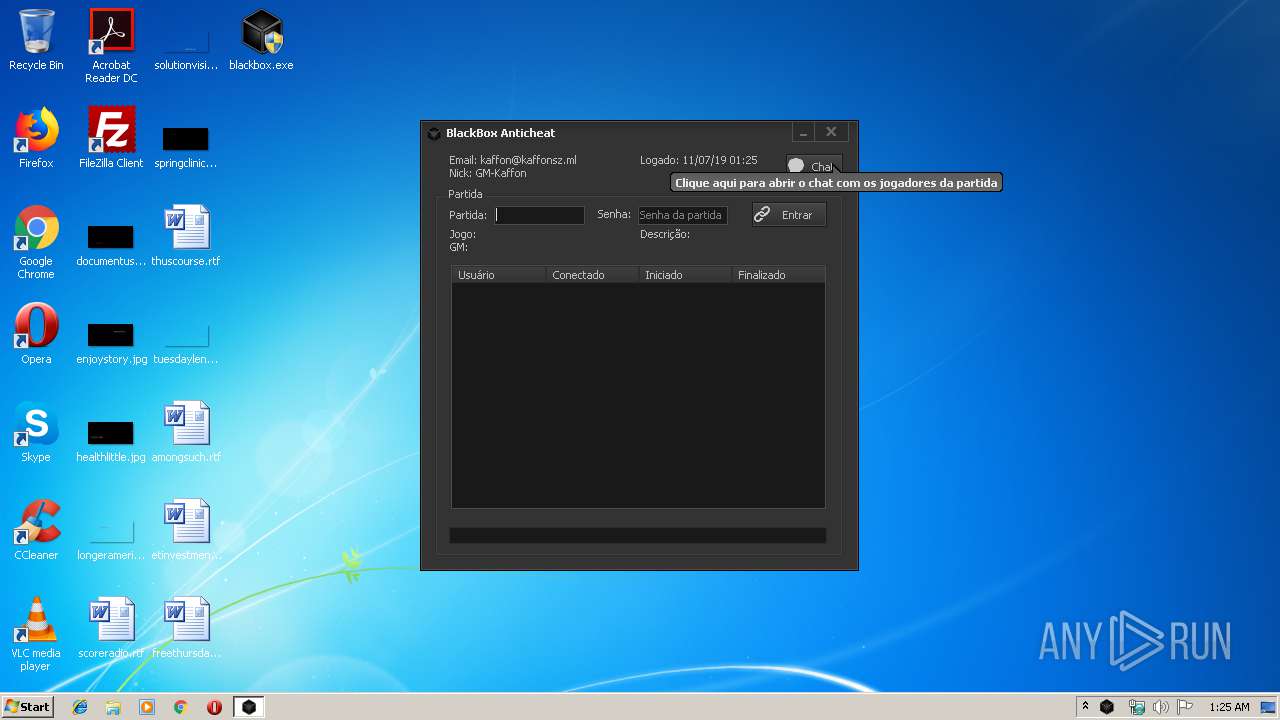This screenshot has width=1280, height=720.
Task: Open Windows Media Player taskbar icon
Action: pyautogui.click(x=147, y=707)
